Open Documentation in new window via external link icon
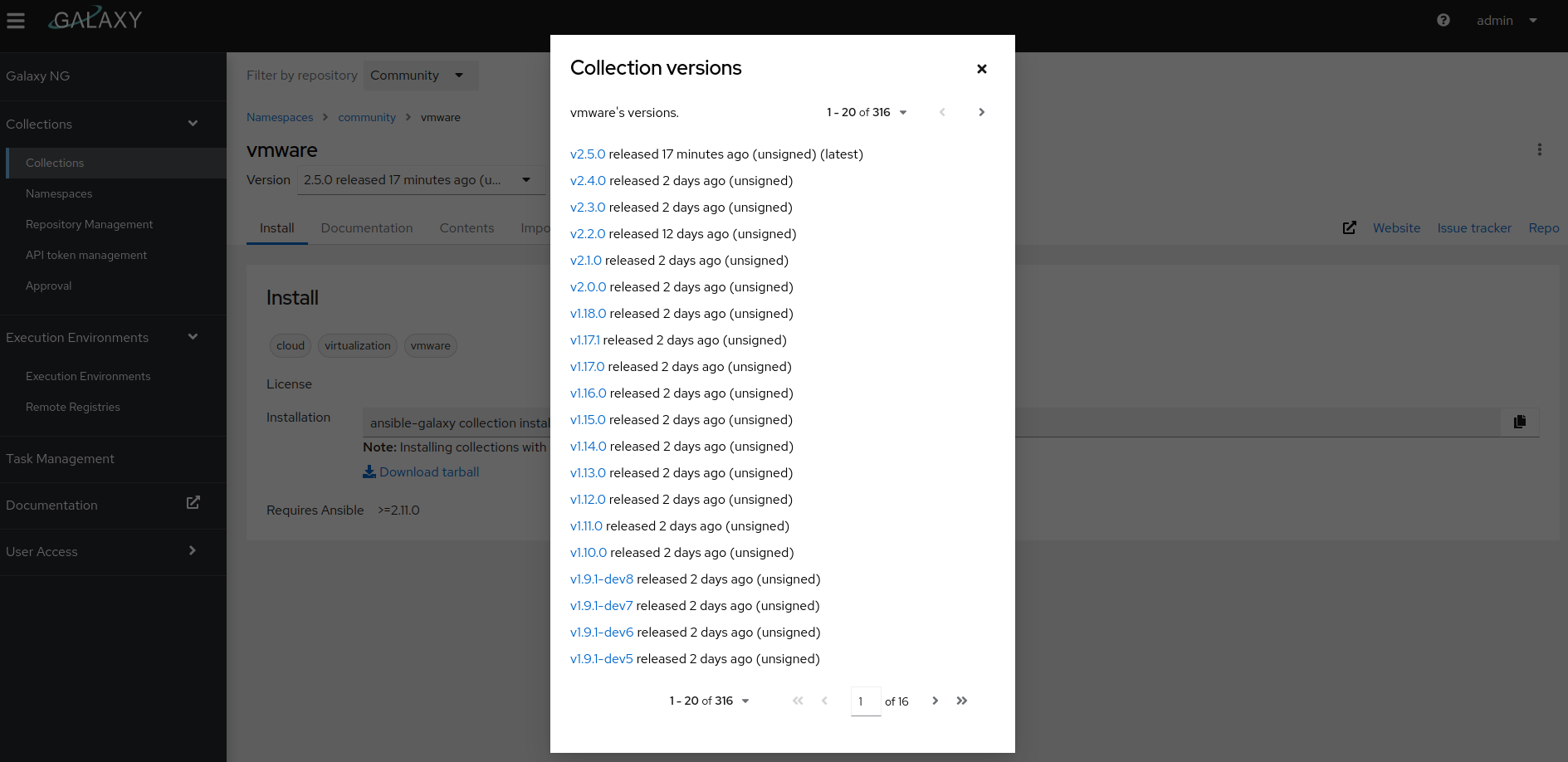 [x=193, y=502]
